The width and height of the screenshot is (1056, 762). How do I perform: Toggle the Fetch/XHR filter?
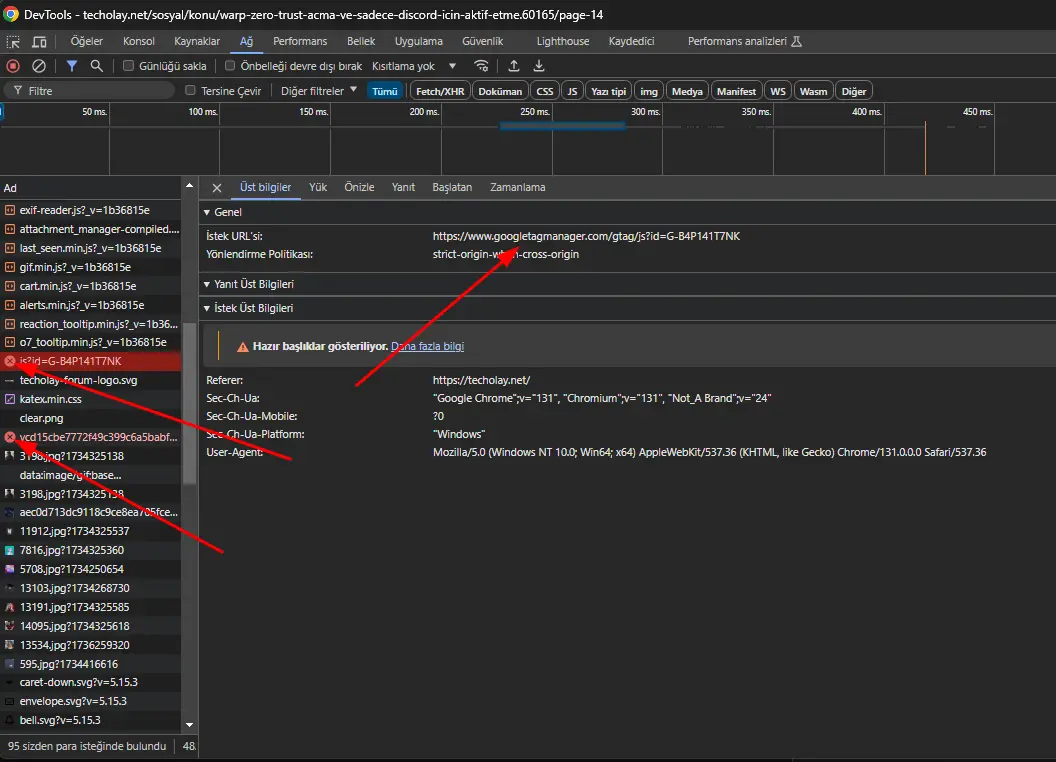click(440, 91)
